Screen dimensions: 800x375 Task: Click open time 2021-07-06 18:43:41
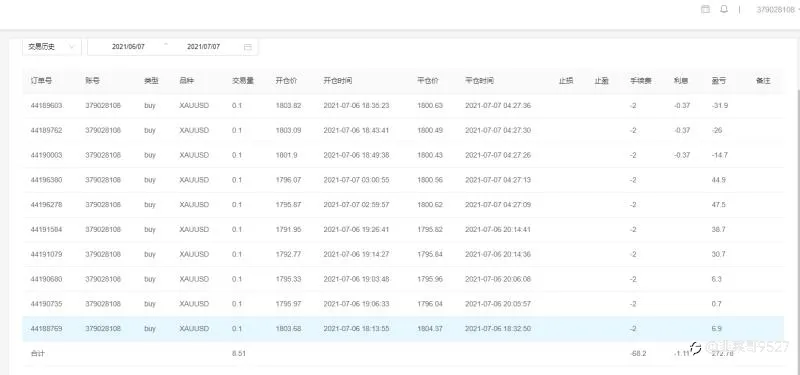point(356,130)
